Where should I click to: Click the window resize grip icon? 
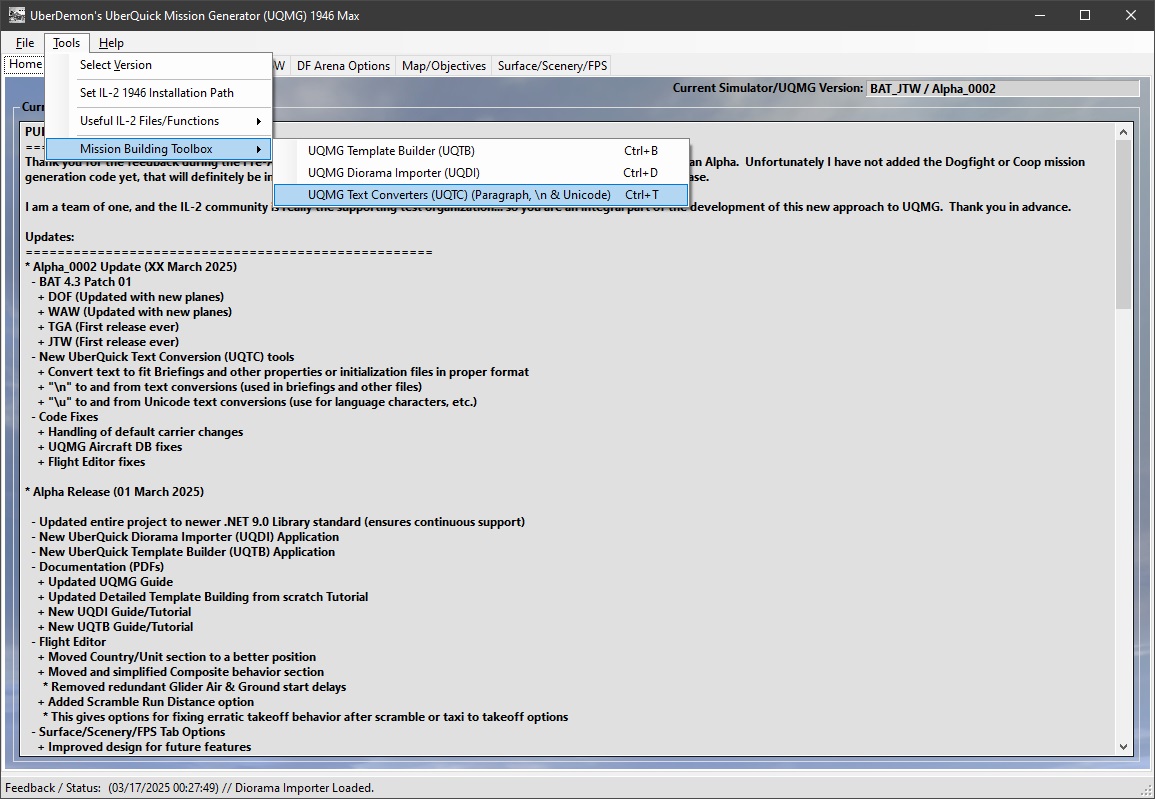pyautogui.click(x=1147, y=790)
